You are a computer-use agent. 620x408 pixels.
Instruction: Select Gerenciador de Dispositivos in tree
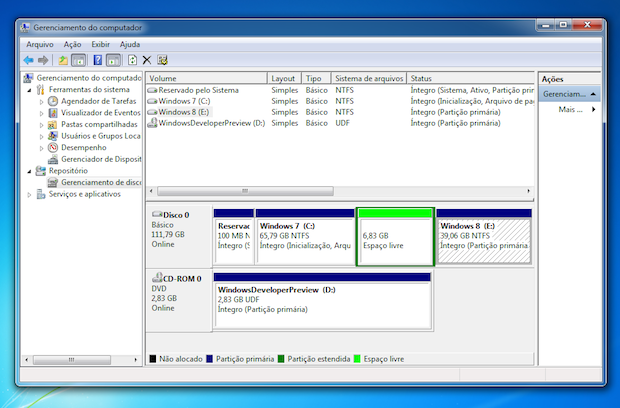pos(100,159)
